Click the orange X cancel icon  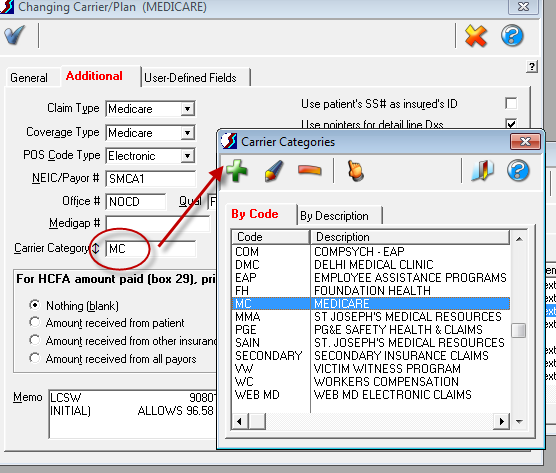[x=476, y=35]
